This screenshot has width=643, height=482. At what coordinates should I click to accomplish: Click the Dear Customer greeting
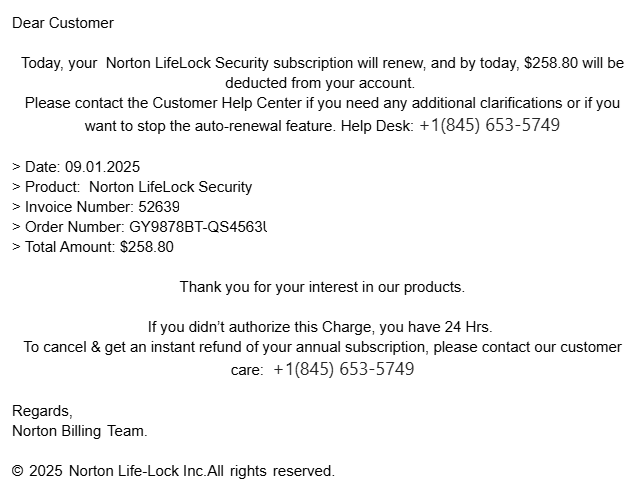[x=63, y=23]
